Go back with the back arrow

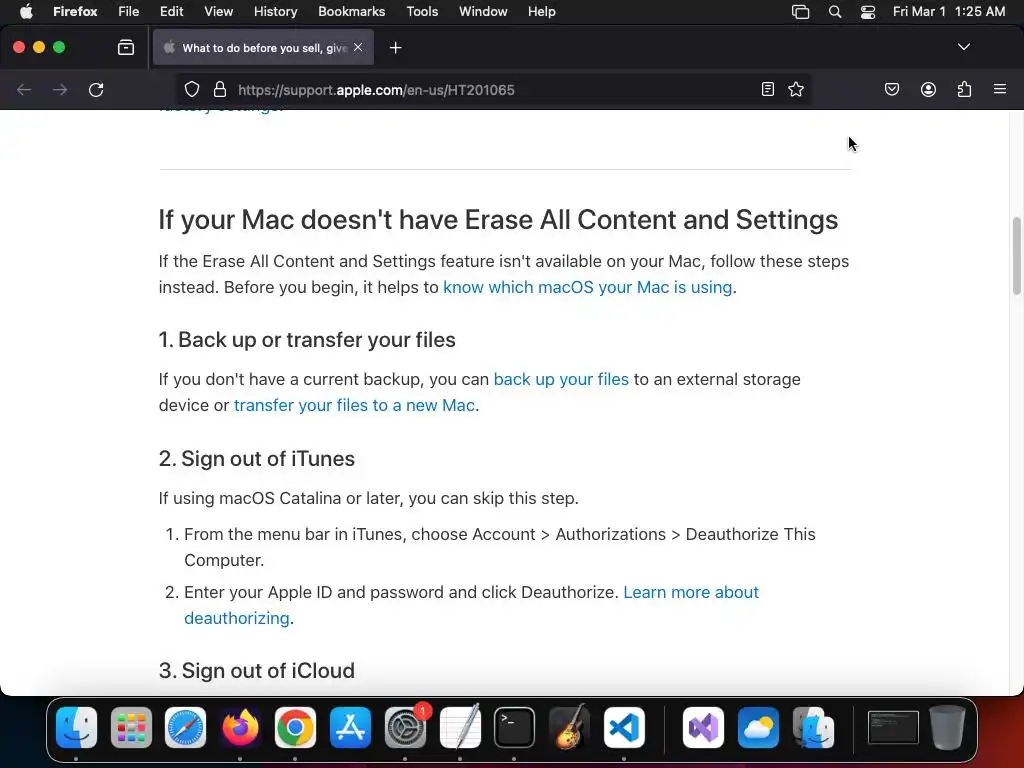[x=24, y=89]
